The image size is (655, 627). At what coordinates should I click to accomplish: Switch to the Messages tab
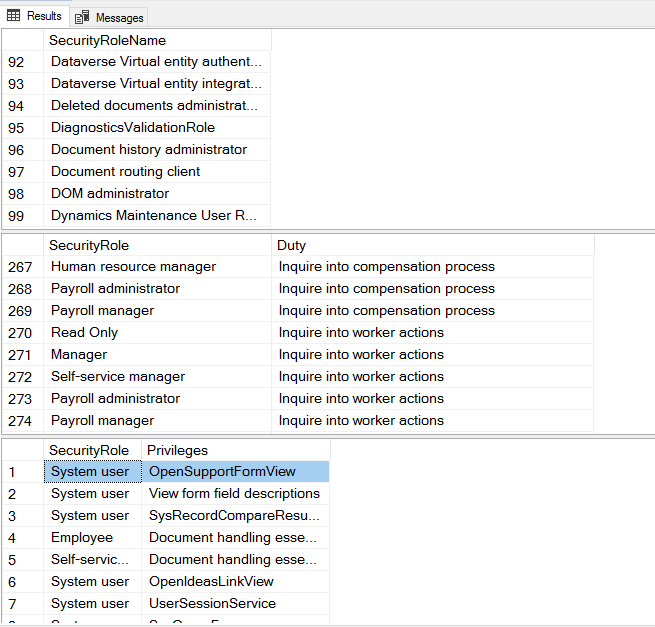coord(108,18)
